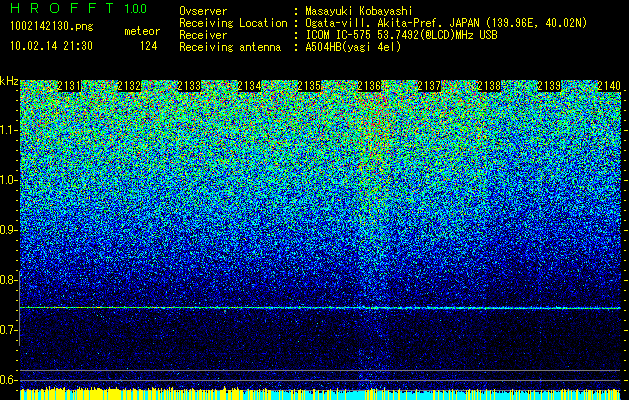Click the bright horizontal carrier line near 0.75 kHz
The image size is (629, 400).
320,308
